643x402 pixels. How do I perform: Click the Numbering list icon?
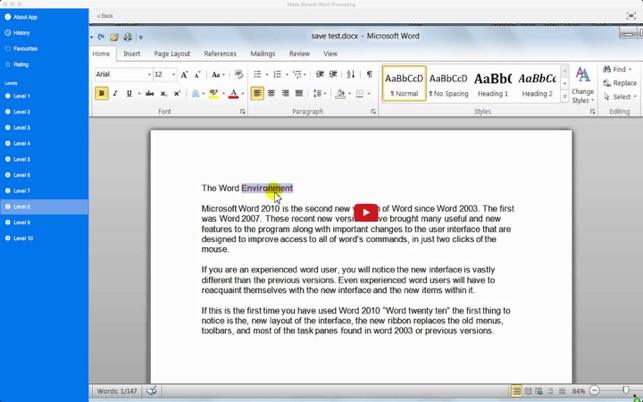coord(278,74)
